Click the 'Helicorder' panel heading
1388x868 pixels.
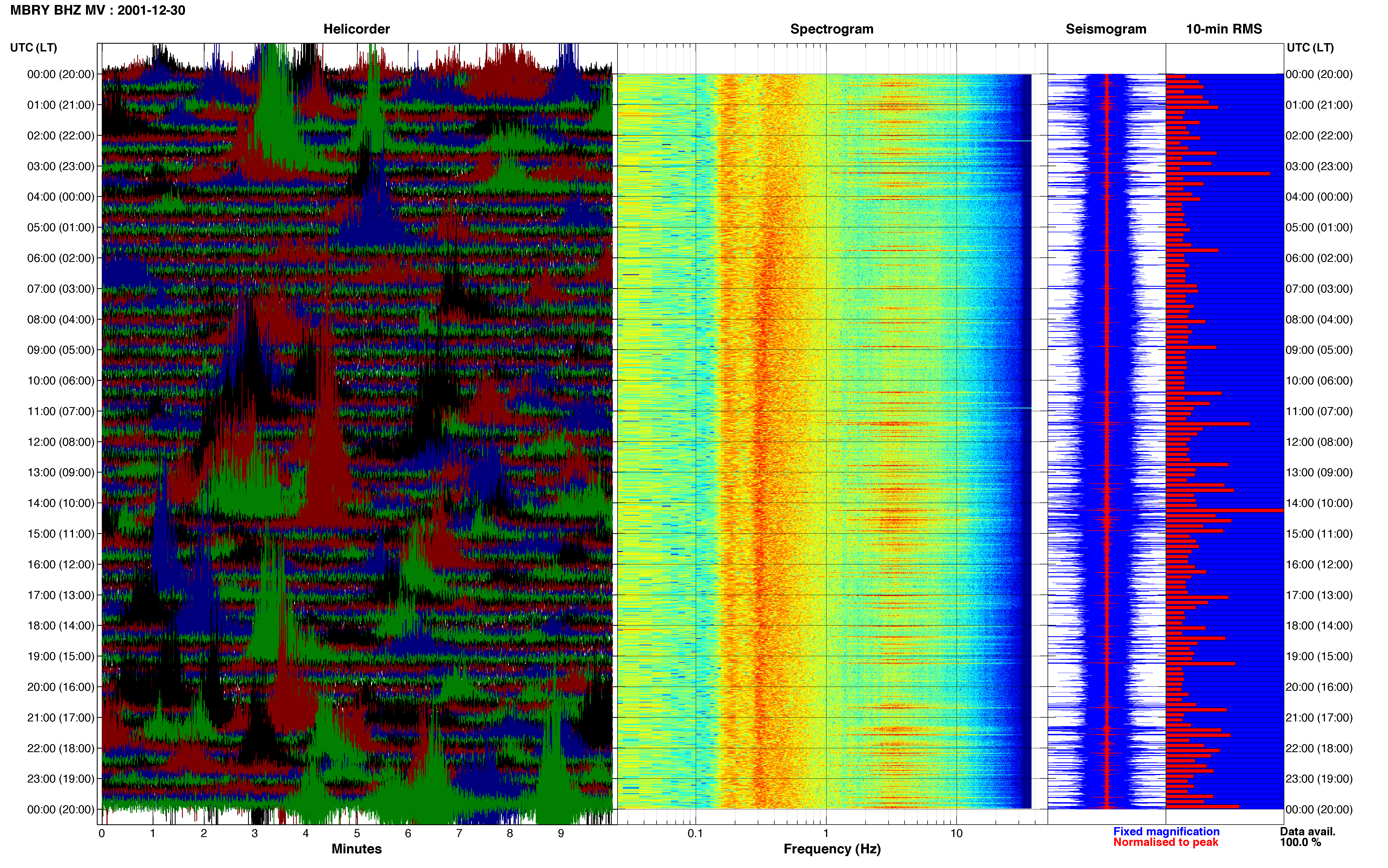pos(356,29)
